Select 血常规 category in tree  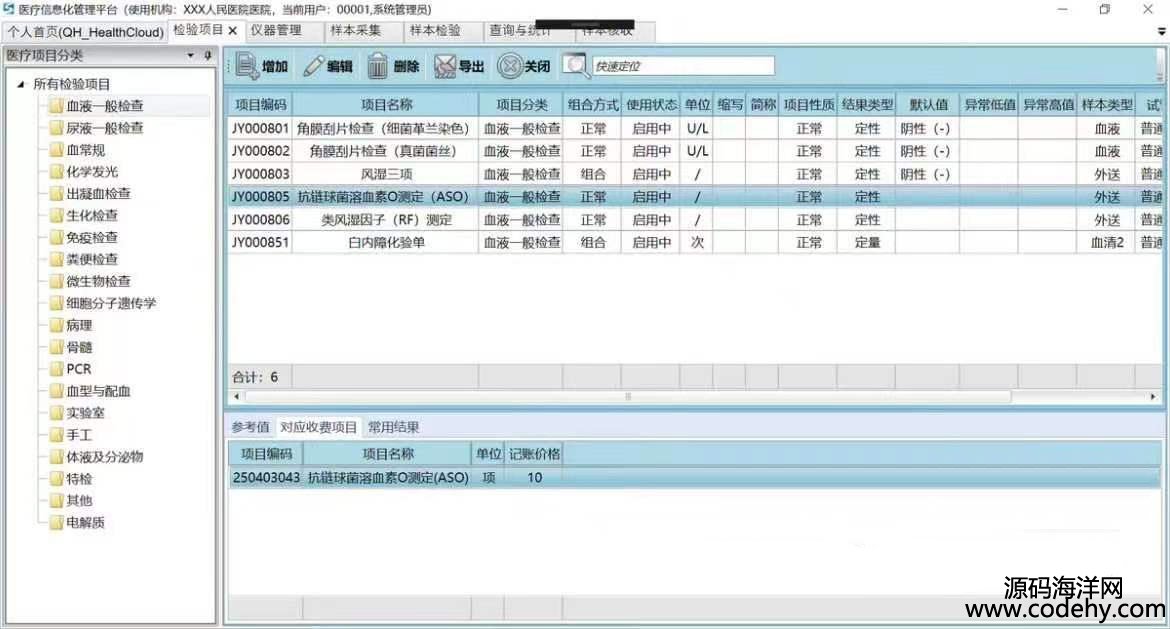85,150
